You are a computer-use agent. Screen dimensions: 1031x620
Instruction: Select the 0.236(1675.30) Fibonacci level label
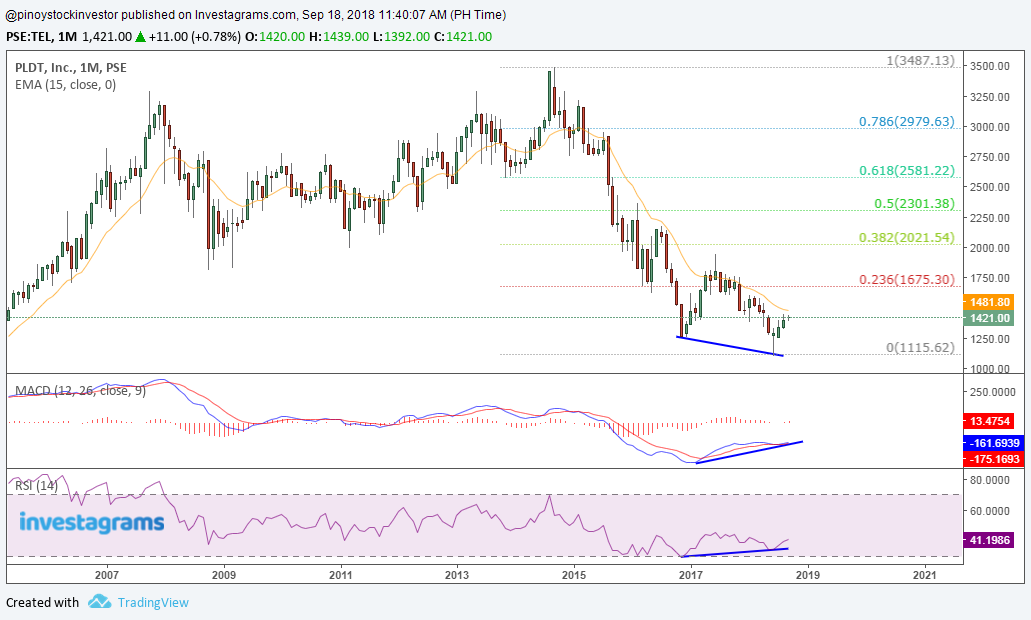pos(906,279)
